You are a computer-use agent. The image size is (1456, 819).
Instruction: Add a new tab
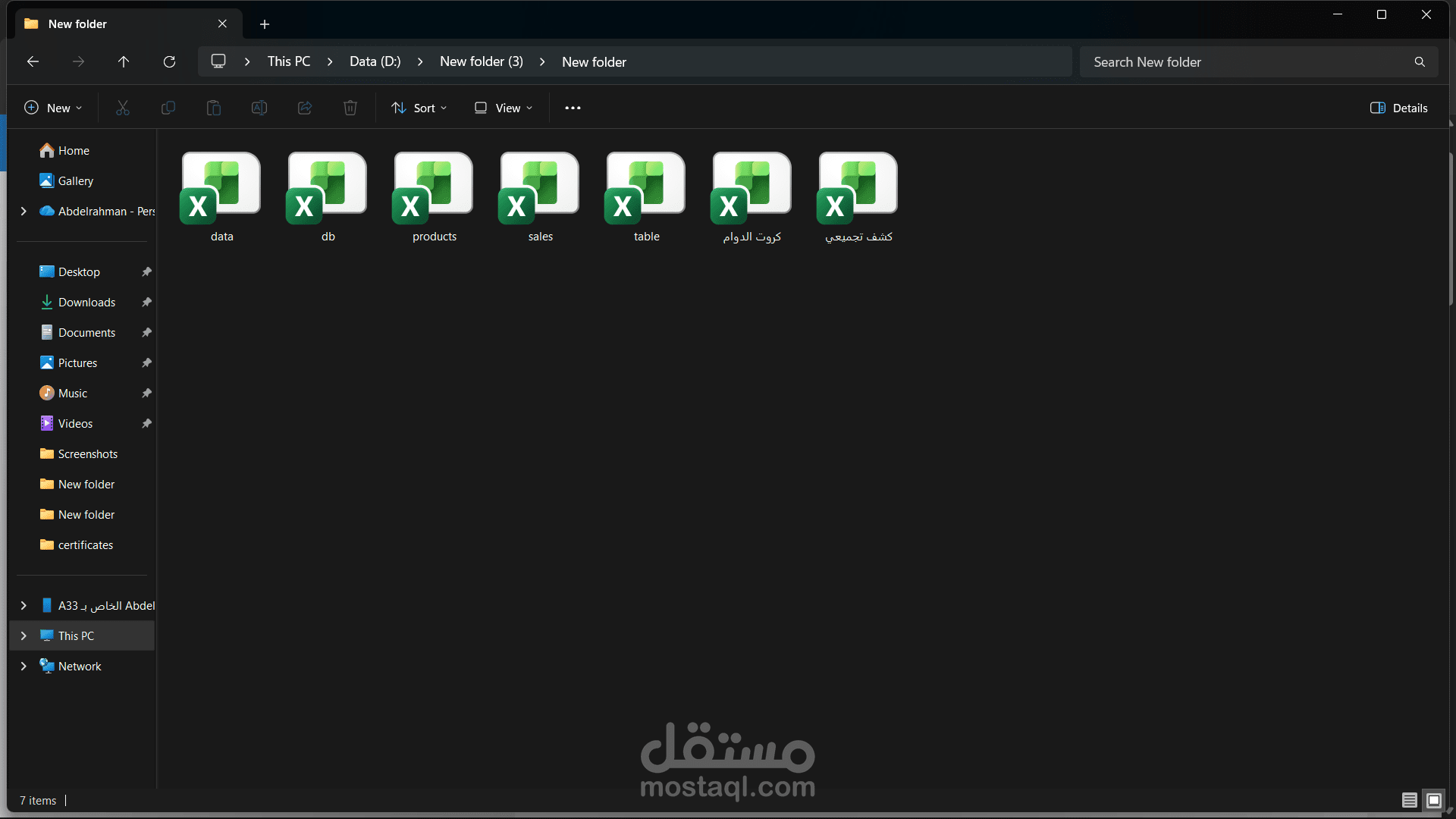[x=265, y=24]
